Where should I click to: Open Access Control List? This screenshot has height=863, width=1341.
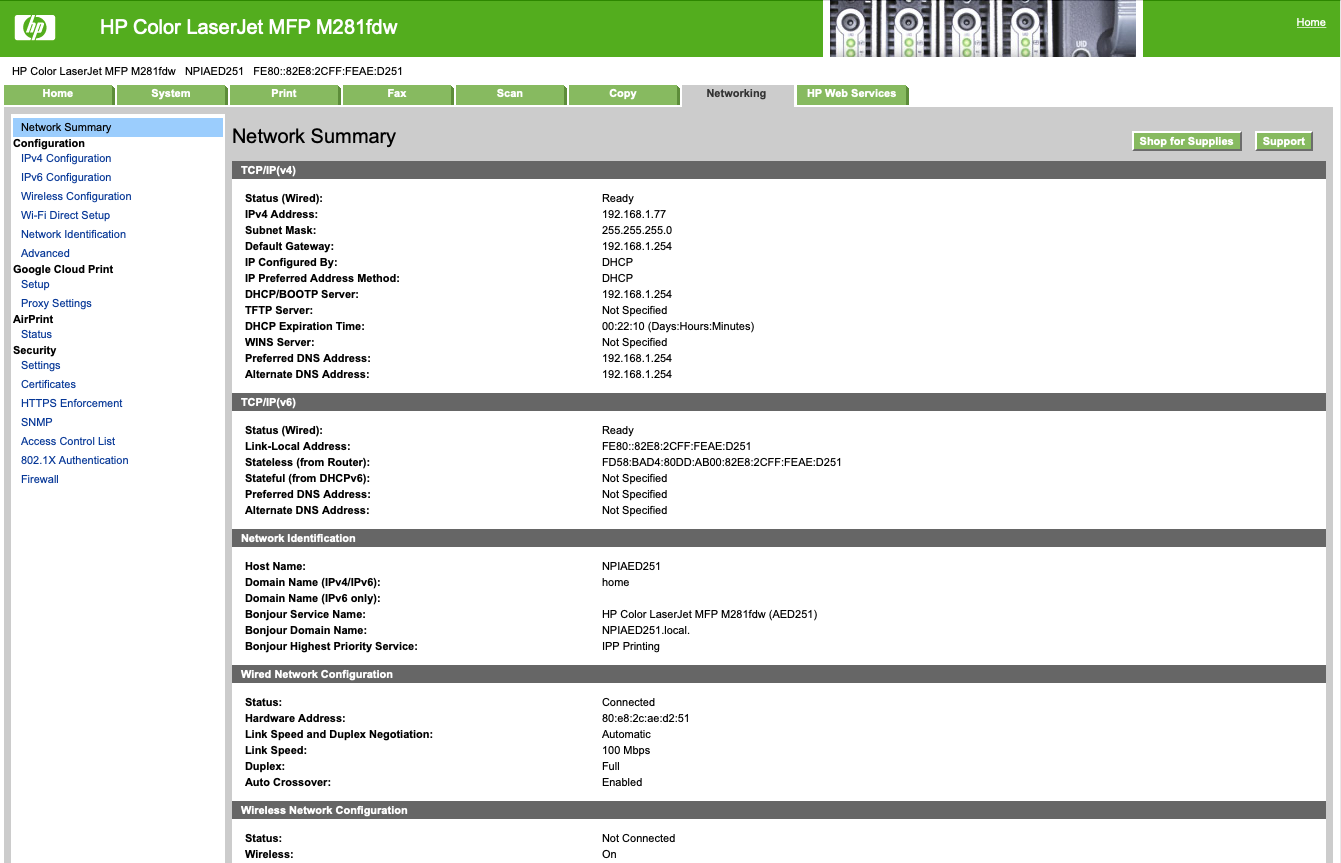(x=68, y=441)
